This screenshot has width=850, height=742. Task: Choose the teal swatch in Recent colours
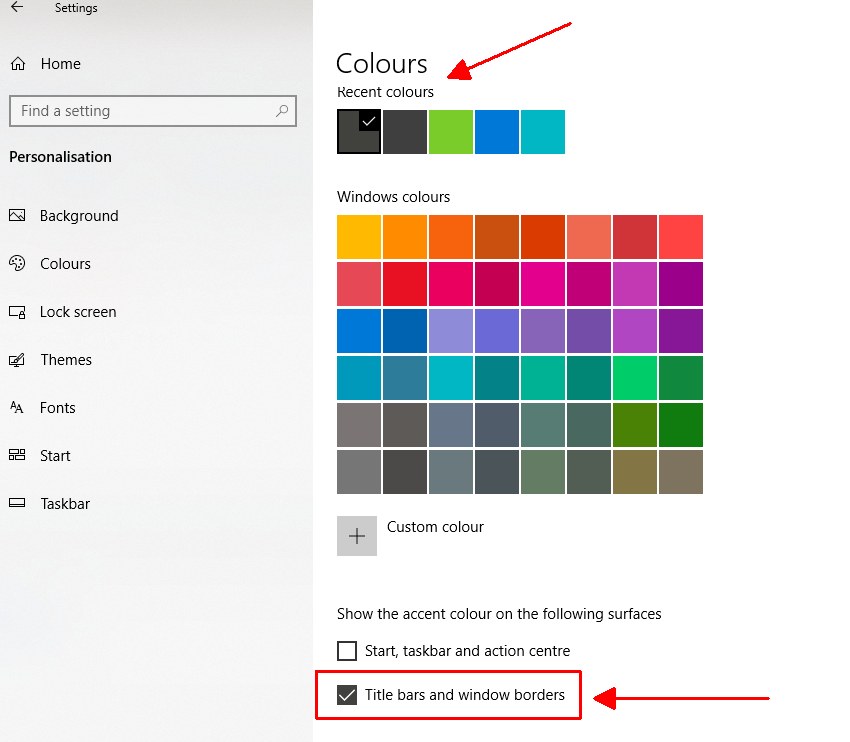pos(542,131)
